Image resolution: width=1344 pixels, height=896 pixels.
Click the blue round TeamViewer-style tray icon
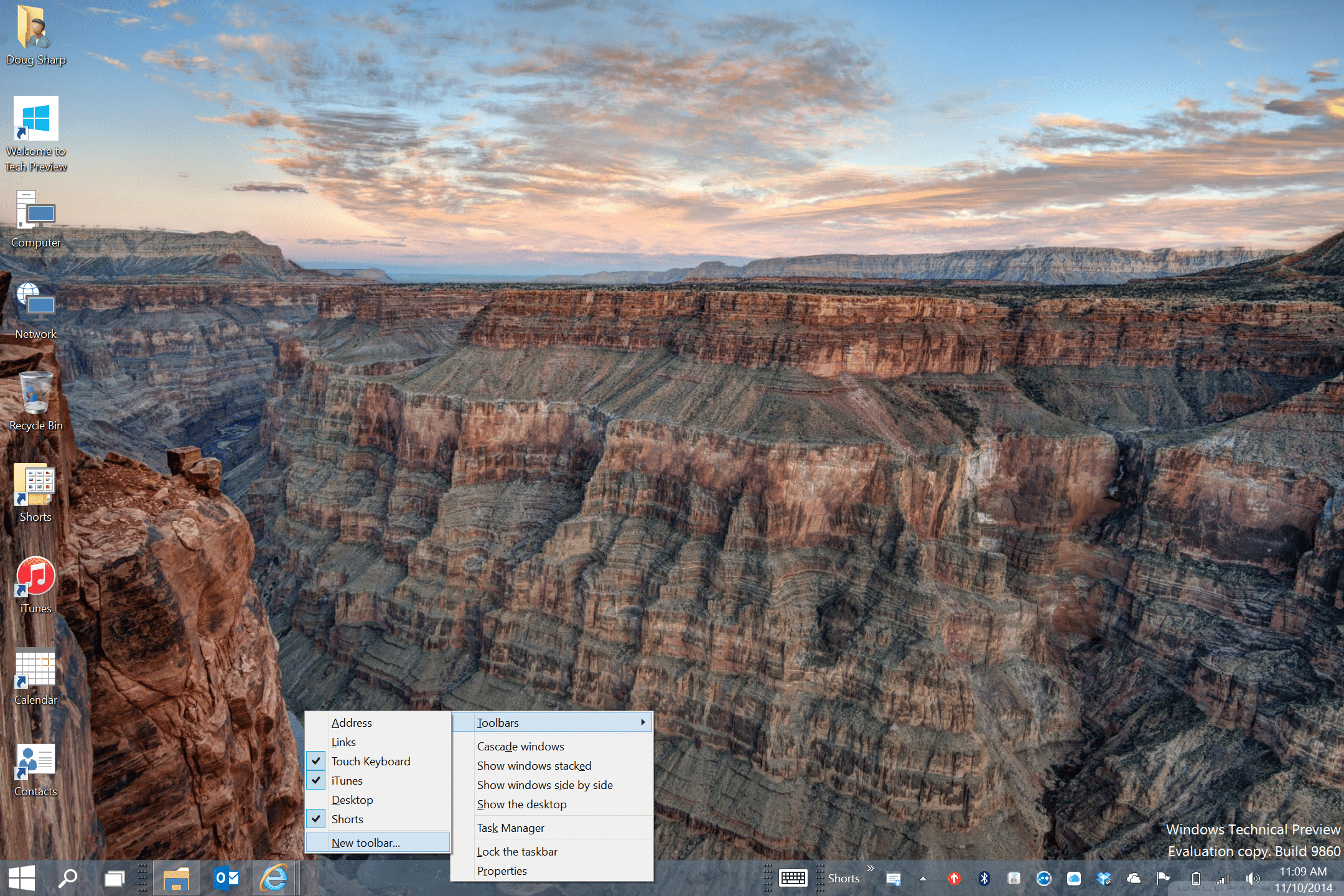1043,879
